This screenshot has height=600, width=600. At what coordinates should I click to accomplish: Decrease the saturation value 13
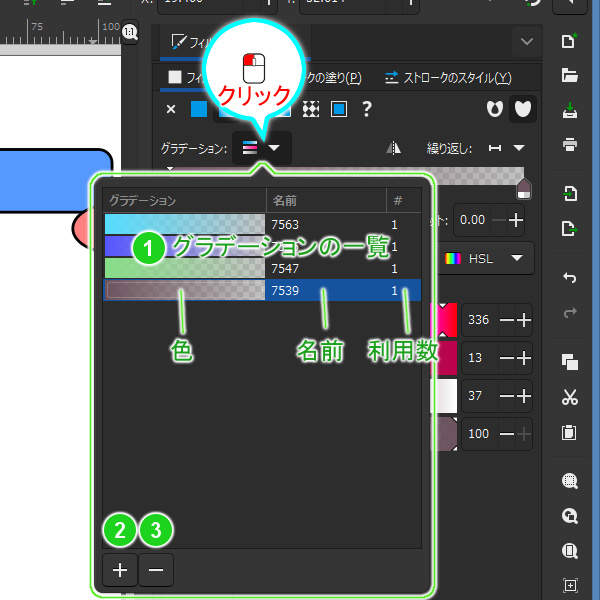click(507, 358)
